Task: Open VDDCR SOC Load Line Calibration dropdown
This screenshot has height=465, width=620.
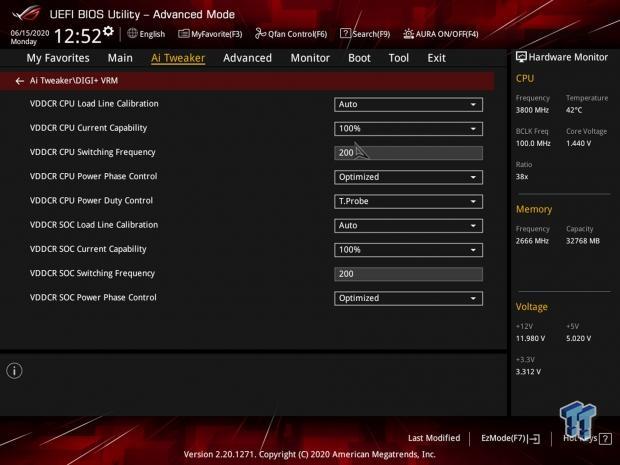Action: (408, 225)
